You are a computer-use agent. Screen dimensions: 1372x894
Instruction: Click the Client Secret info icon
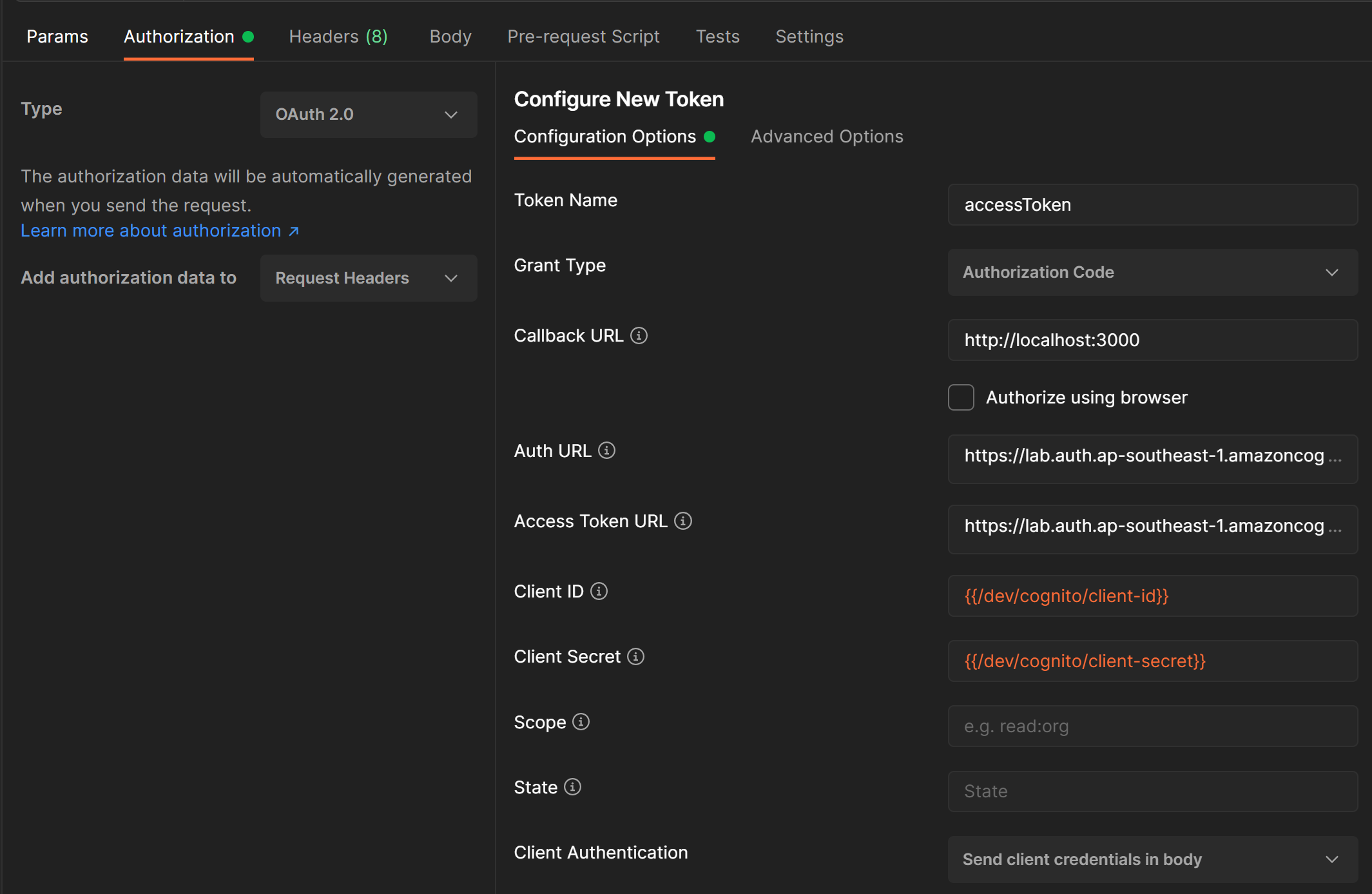635,656
